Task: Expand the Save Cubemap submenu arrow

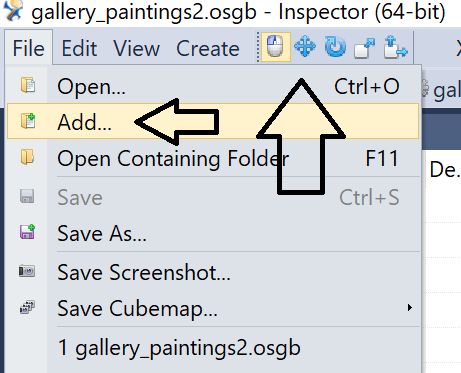Action: [x=410, y=307]
